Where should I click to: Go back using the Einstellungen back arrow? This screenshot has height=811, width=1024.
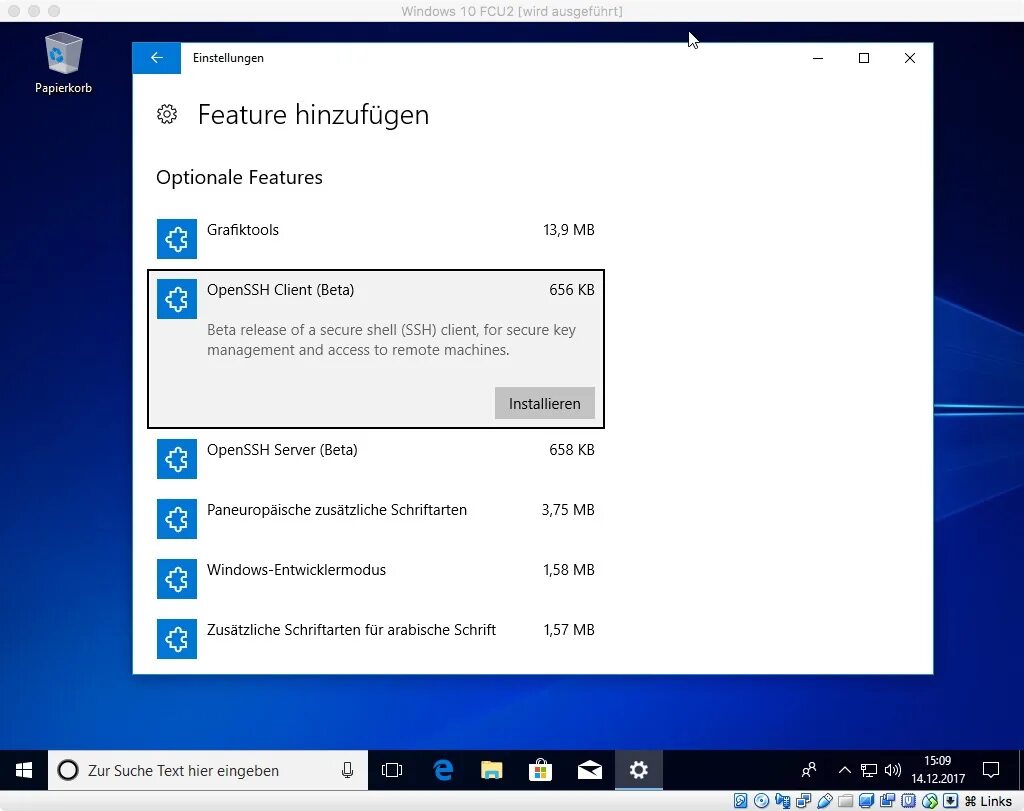pyautogui.click(x=157, y=58)
